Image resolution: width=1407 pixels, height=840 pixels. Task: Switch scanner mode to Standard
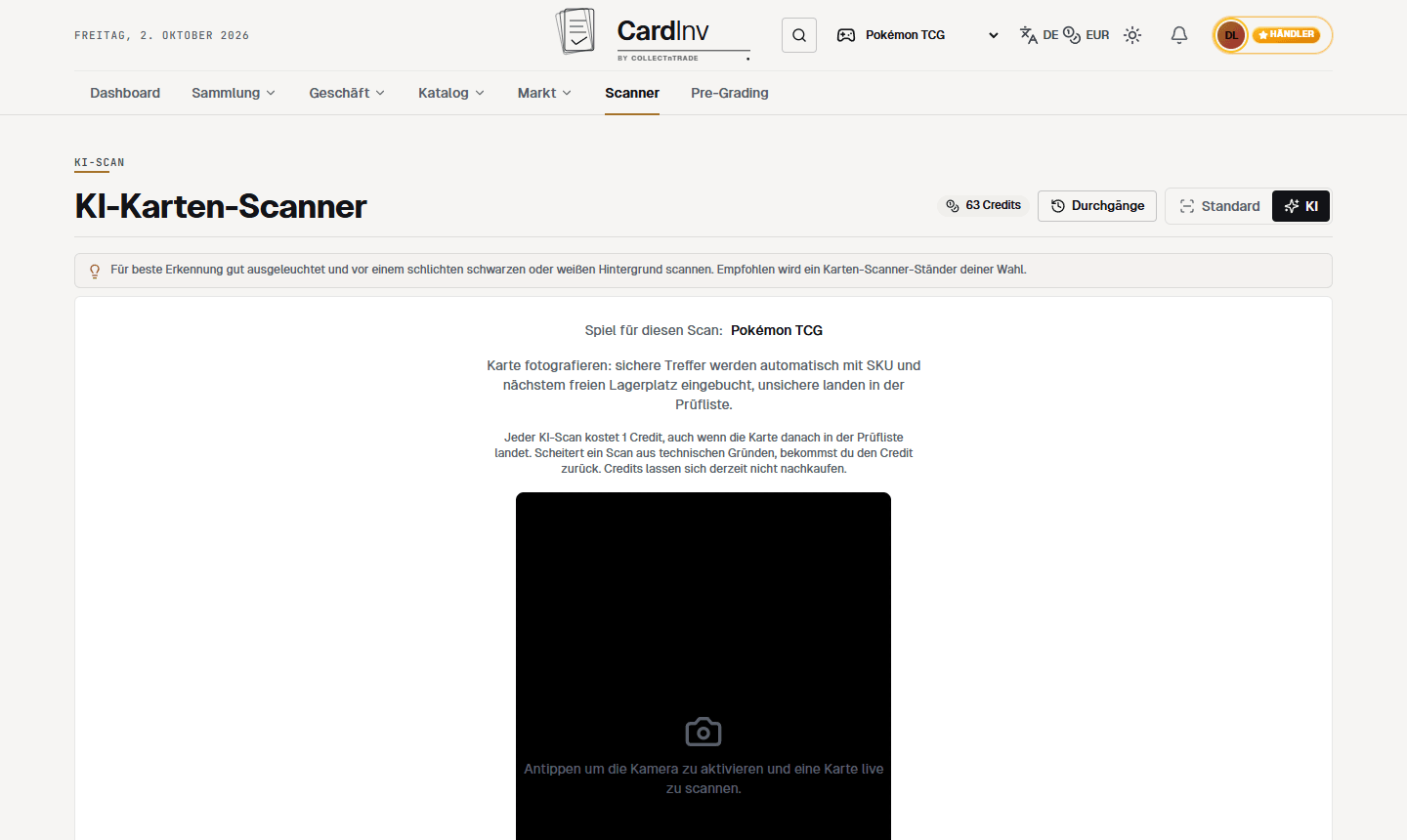click(x=1219, y=206)
